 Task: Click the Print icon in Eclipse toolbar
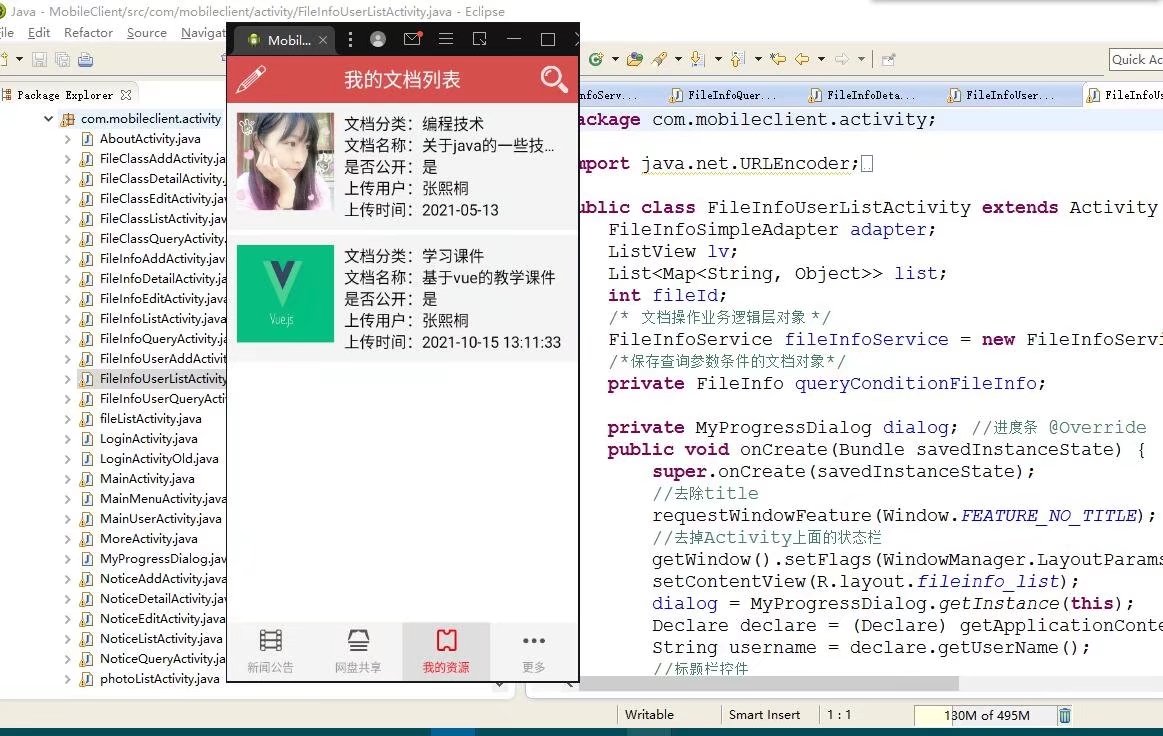[85, 59]
